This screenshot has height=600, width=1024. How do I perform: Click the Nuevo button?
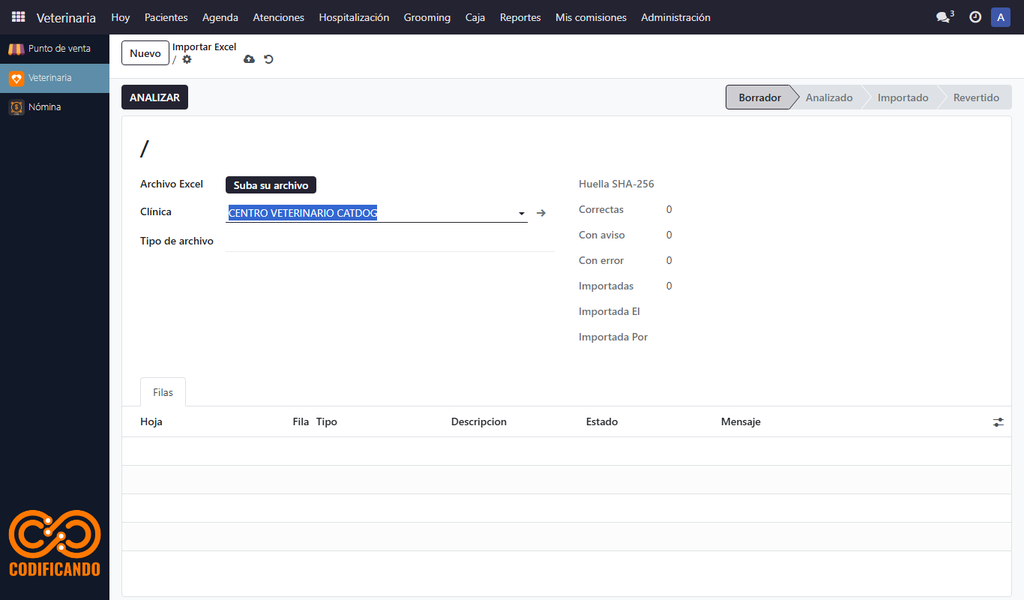pos(145,54)
